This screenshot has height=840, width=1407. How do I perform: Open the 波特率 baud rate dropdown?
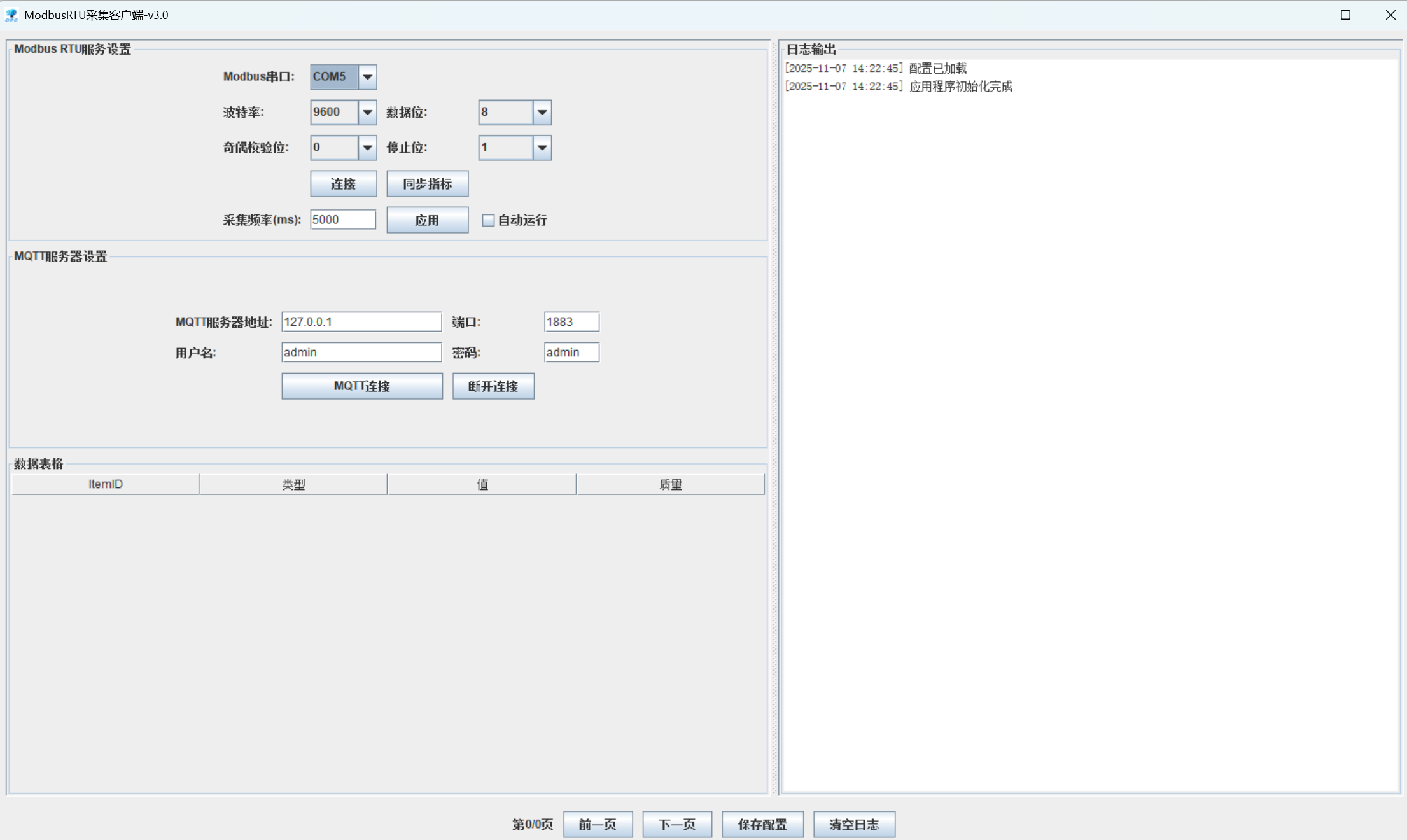click(x=367, y=112)
